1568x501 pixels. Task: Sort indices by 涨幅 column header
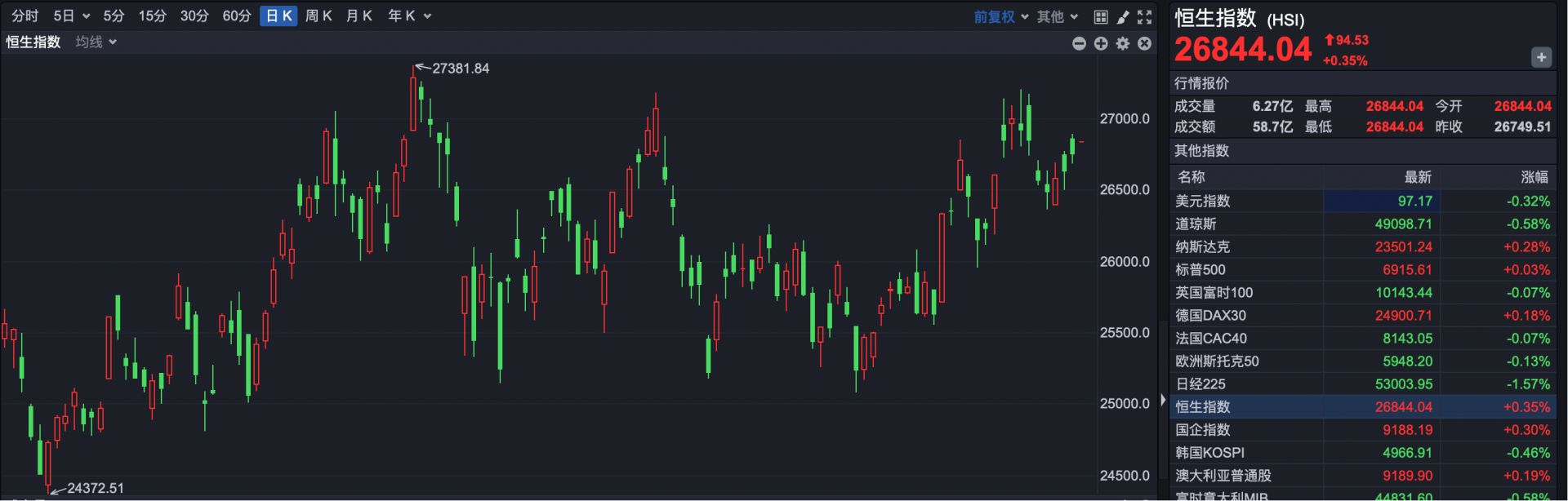point(1535,177)
